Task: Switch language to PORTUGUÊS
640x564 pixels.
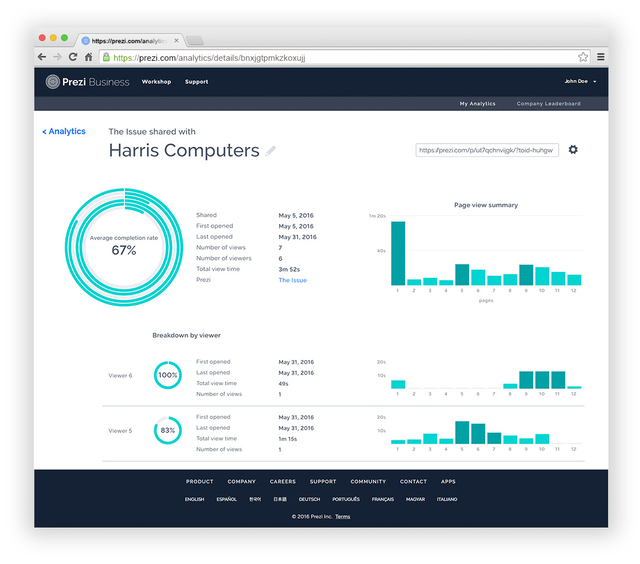Action: coord(346,500)
